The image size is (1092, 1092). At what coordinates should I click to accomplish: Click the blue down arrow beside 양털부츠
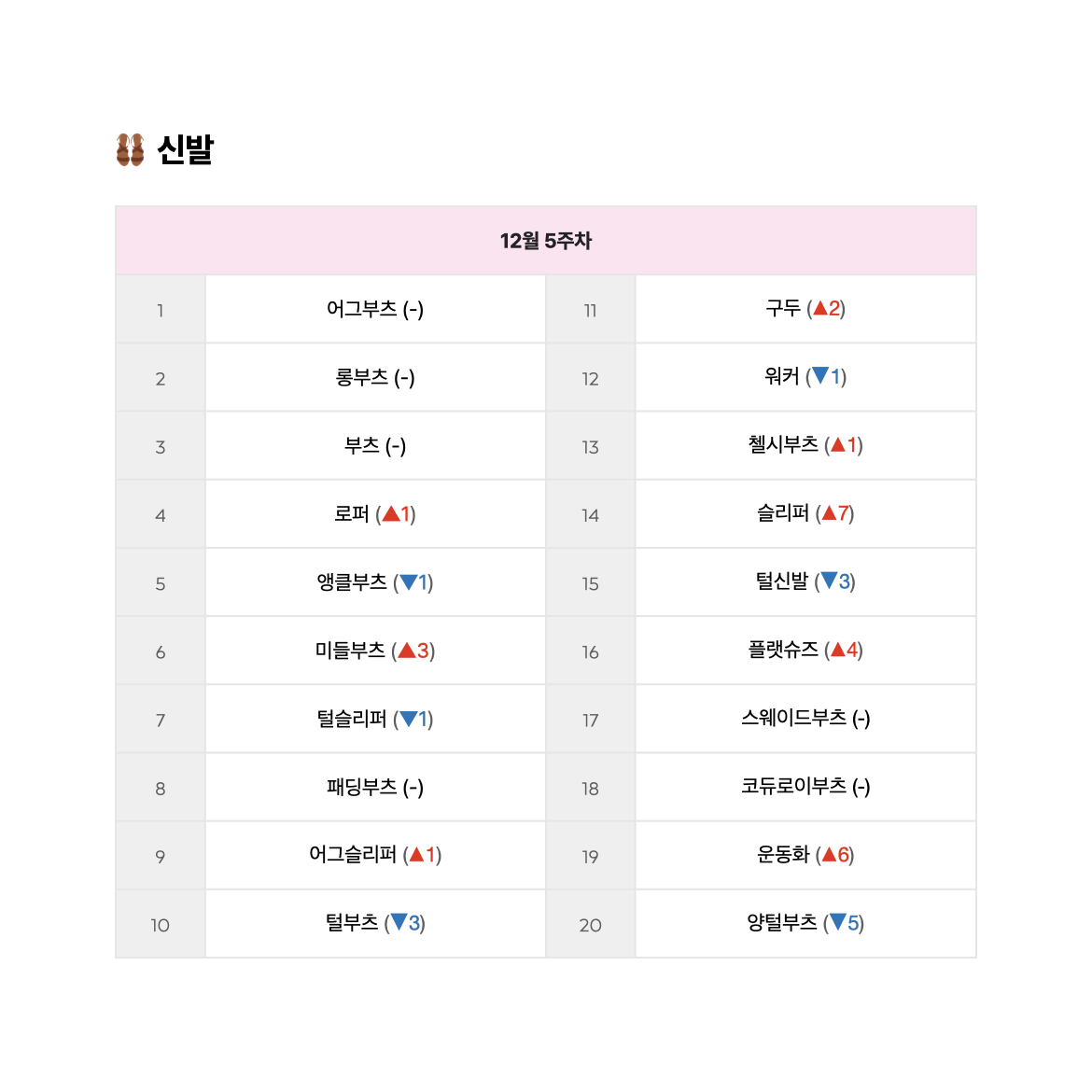pos(838,922)
